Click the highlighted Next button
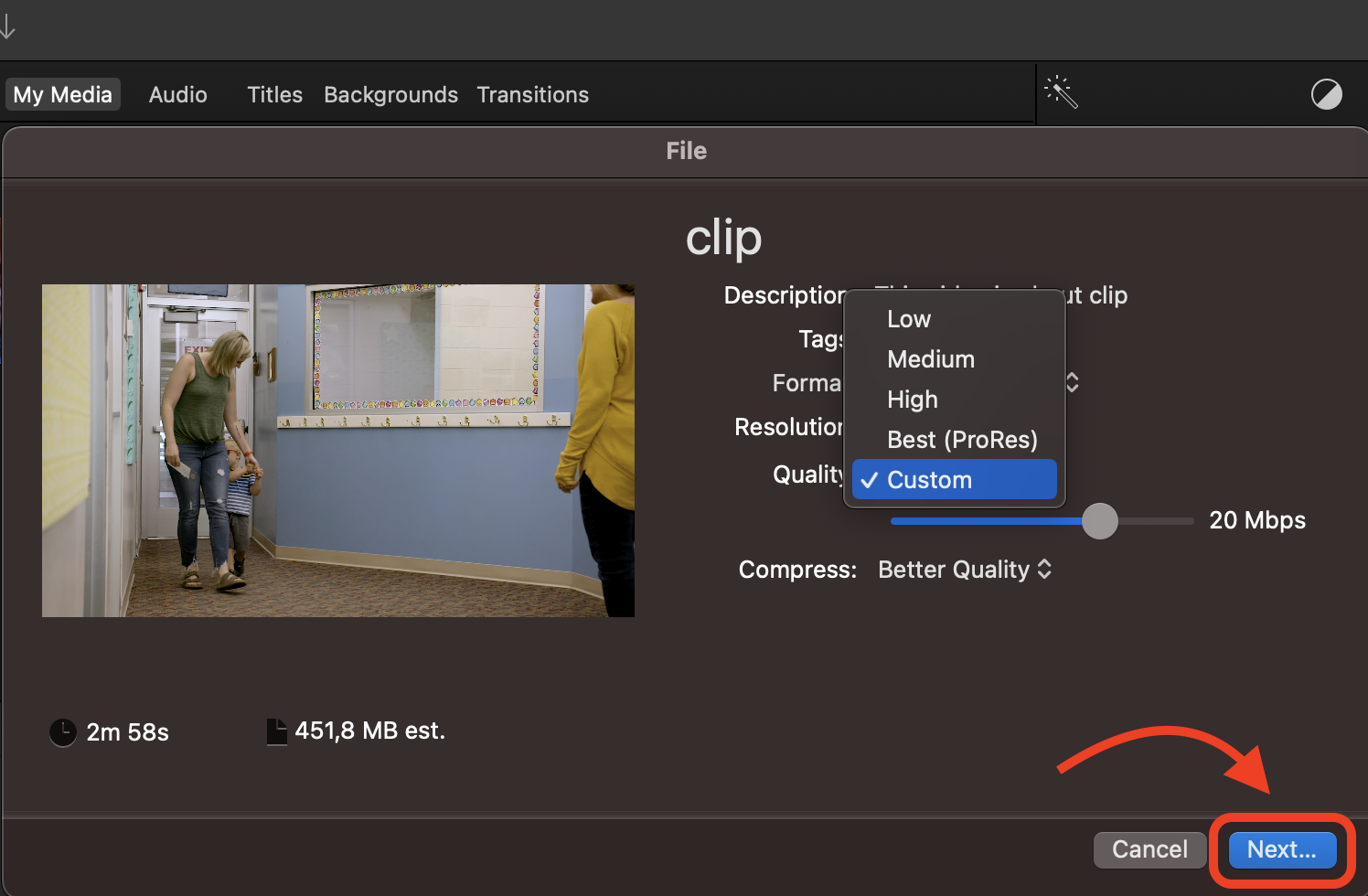1368x896 pixels. pos(1282,849)
